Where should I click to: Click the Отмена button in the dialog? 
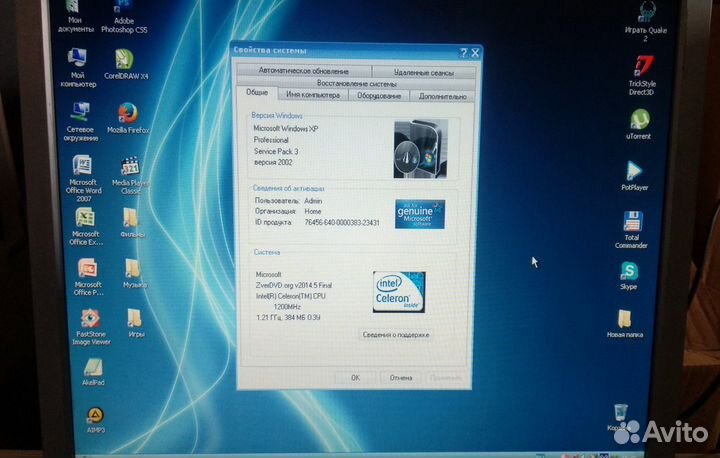click(x=400, y=377)
